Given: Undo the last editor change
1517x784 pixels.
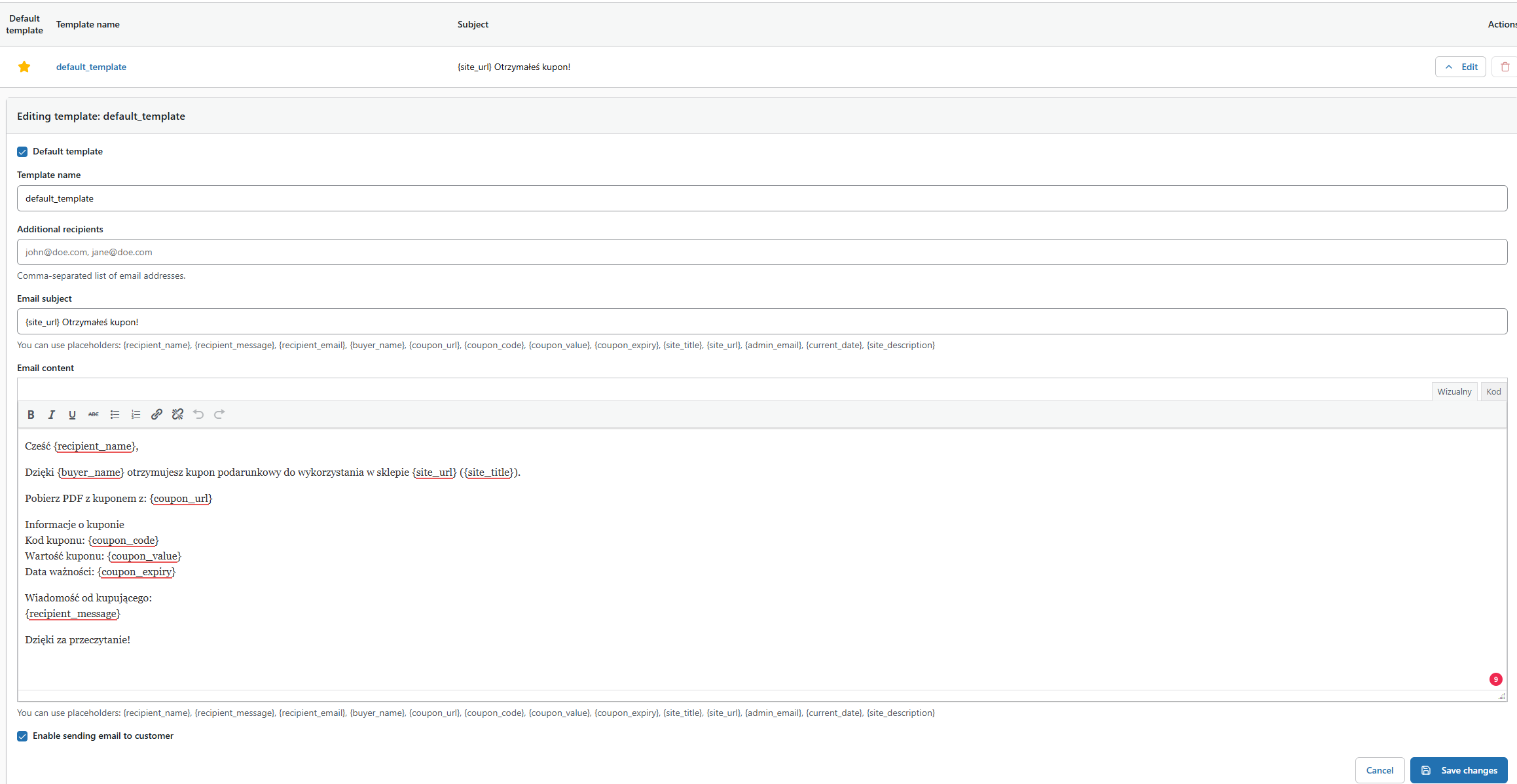Looking at the screenshot, I should click(198, 414).
